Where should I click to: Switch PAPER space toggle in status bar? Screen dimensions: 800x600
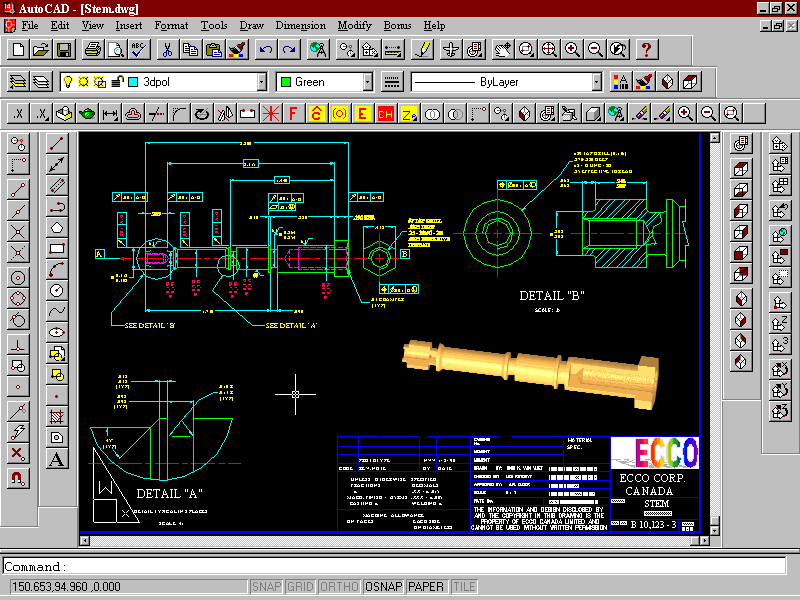pos(427,587)
